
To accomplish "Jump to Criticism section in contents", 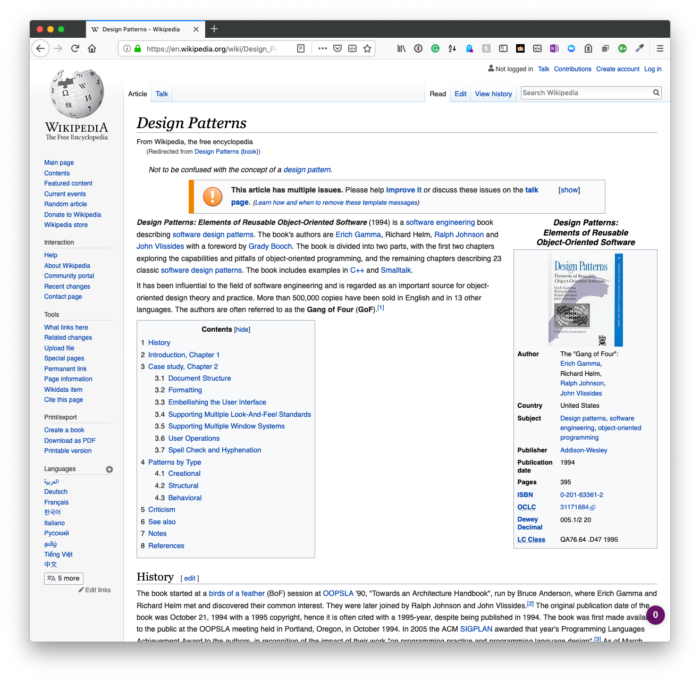I will coord(161,510).
